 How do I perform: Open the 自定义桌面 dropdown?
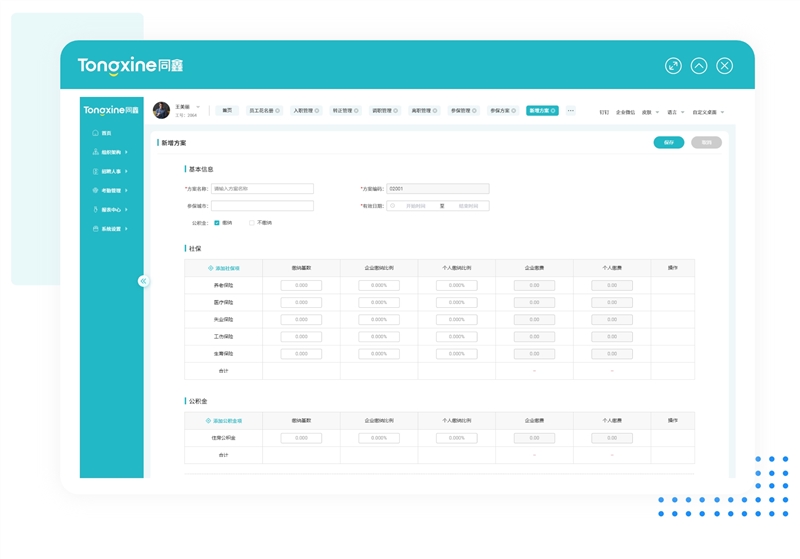pyautogui.click(x=708, y=112)
